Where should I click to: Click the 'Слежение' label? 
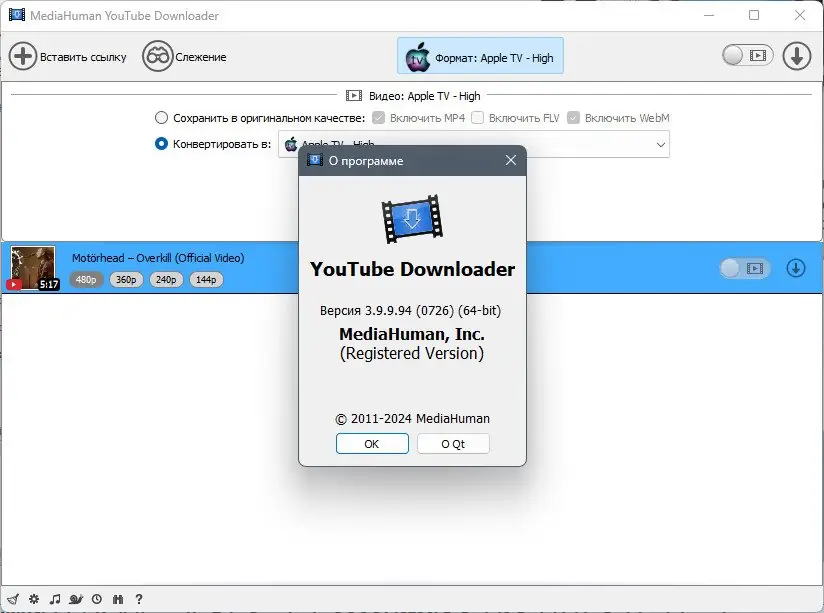click(x=201, y=57)
